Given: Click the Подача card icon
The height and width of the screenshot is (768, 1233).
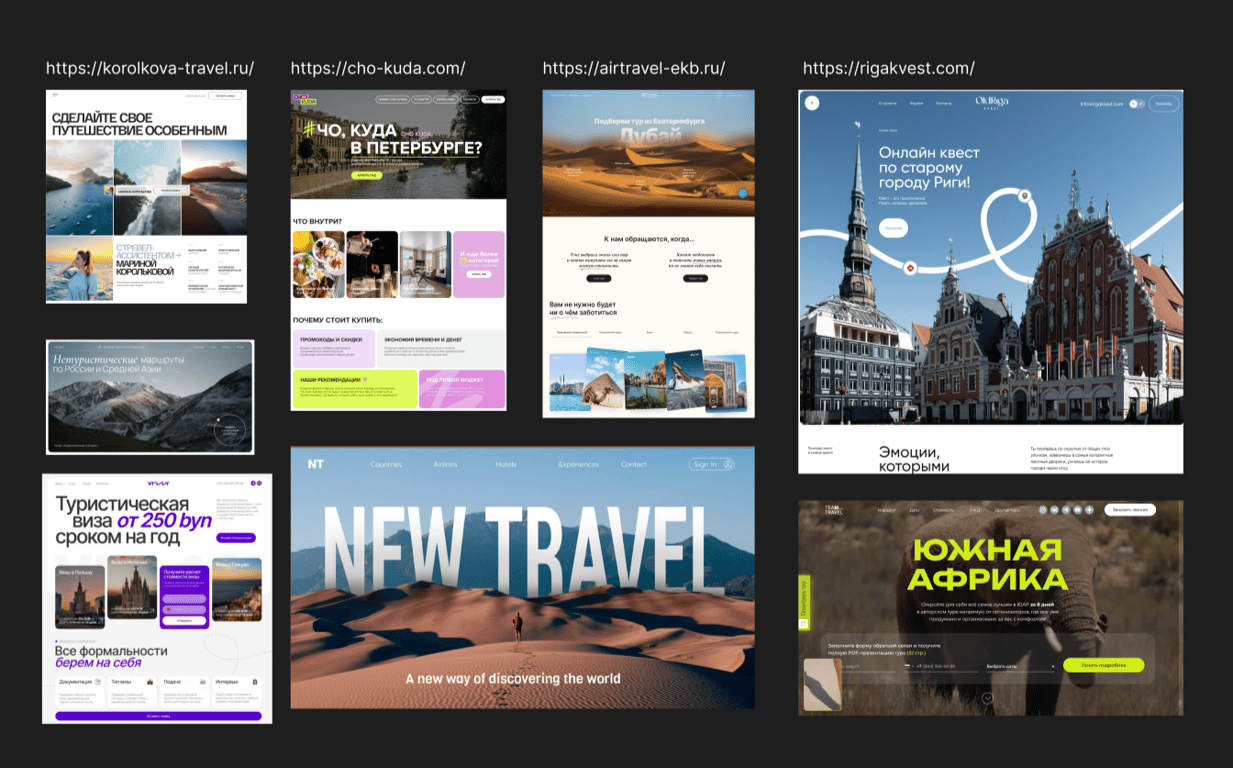Looking at the screenshot, I should (x=203, y=682).
